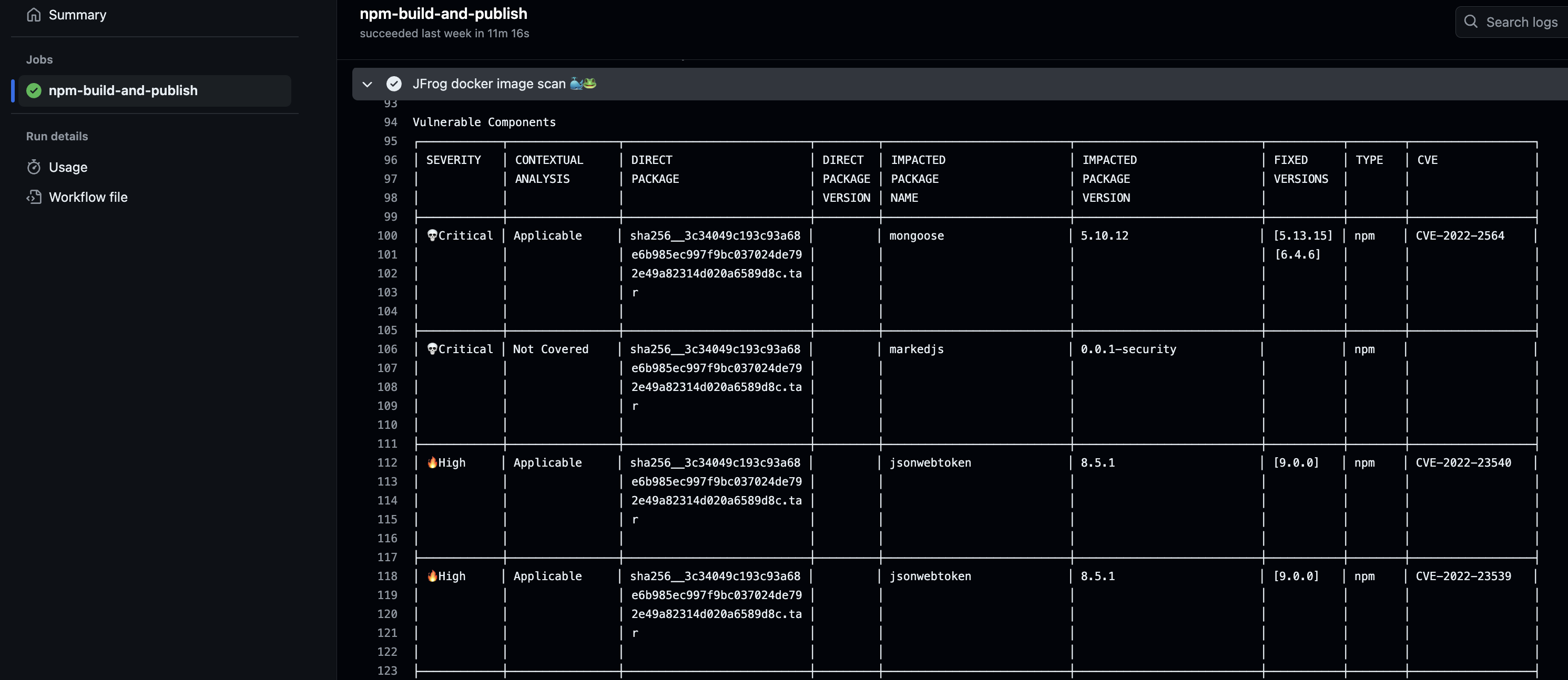Click log line number 94
The width and height of the screenshot is (1568, 680).
[390, 122]
